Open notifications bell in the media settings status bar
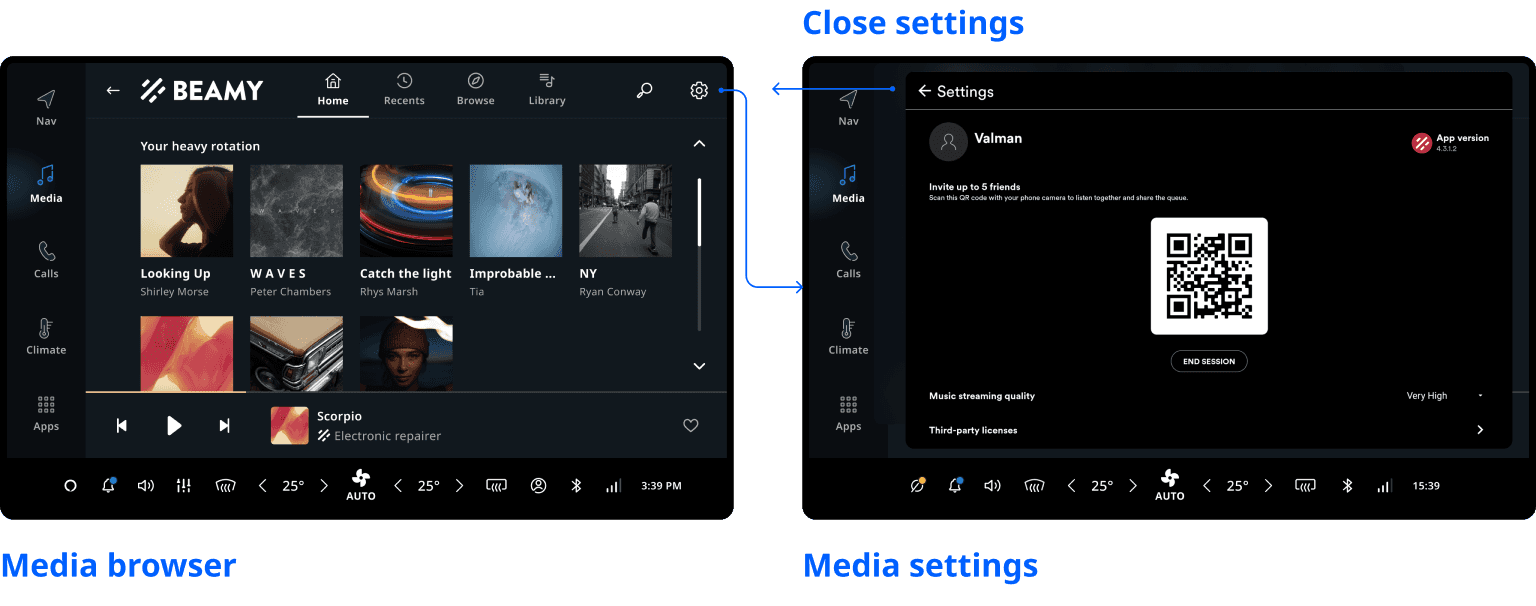 pos(955,485)
